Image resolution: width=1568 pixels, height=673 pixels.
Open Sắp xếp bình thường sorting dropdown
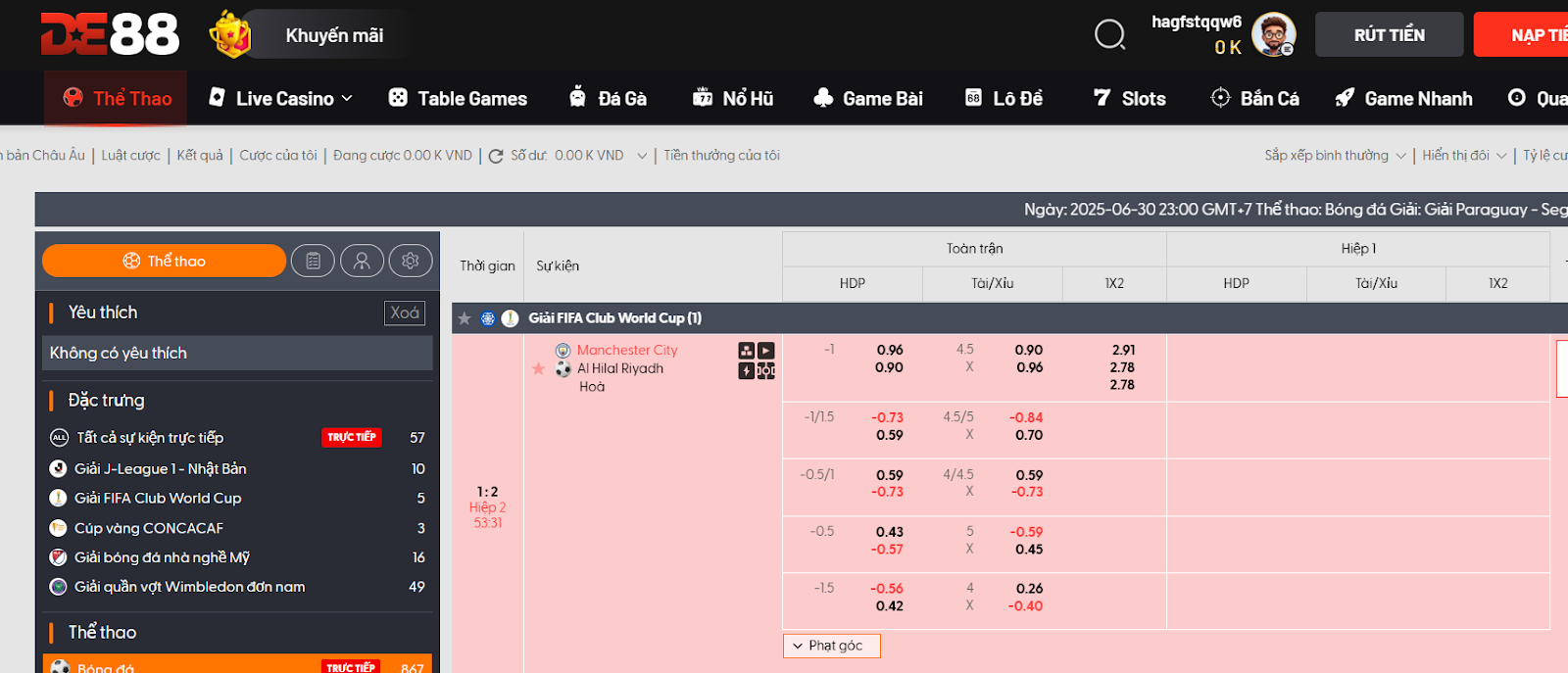pos(1335,156)
